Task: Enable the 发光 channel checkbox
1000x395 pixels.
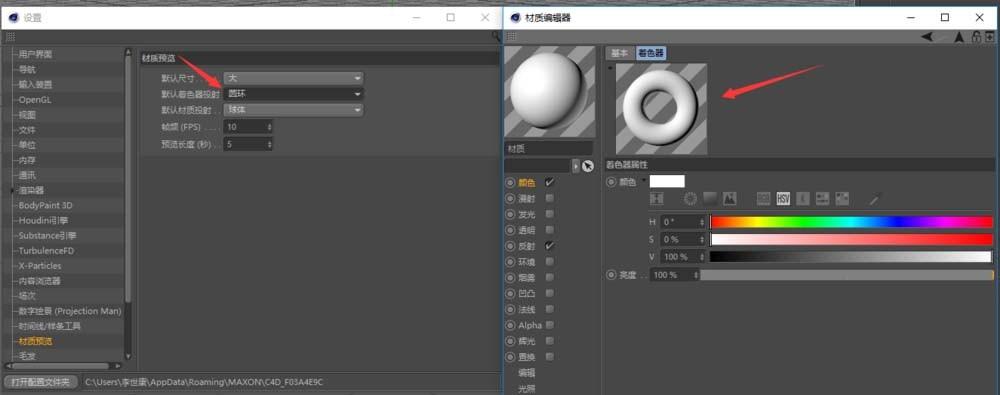Action: click(550, 214)
